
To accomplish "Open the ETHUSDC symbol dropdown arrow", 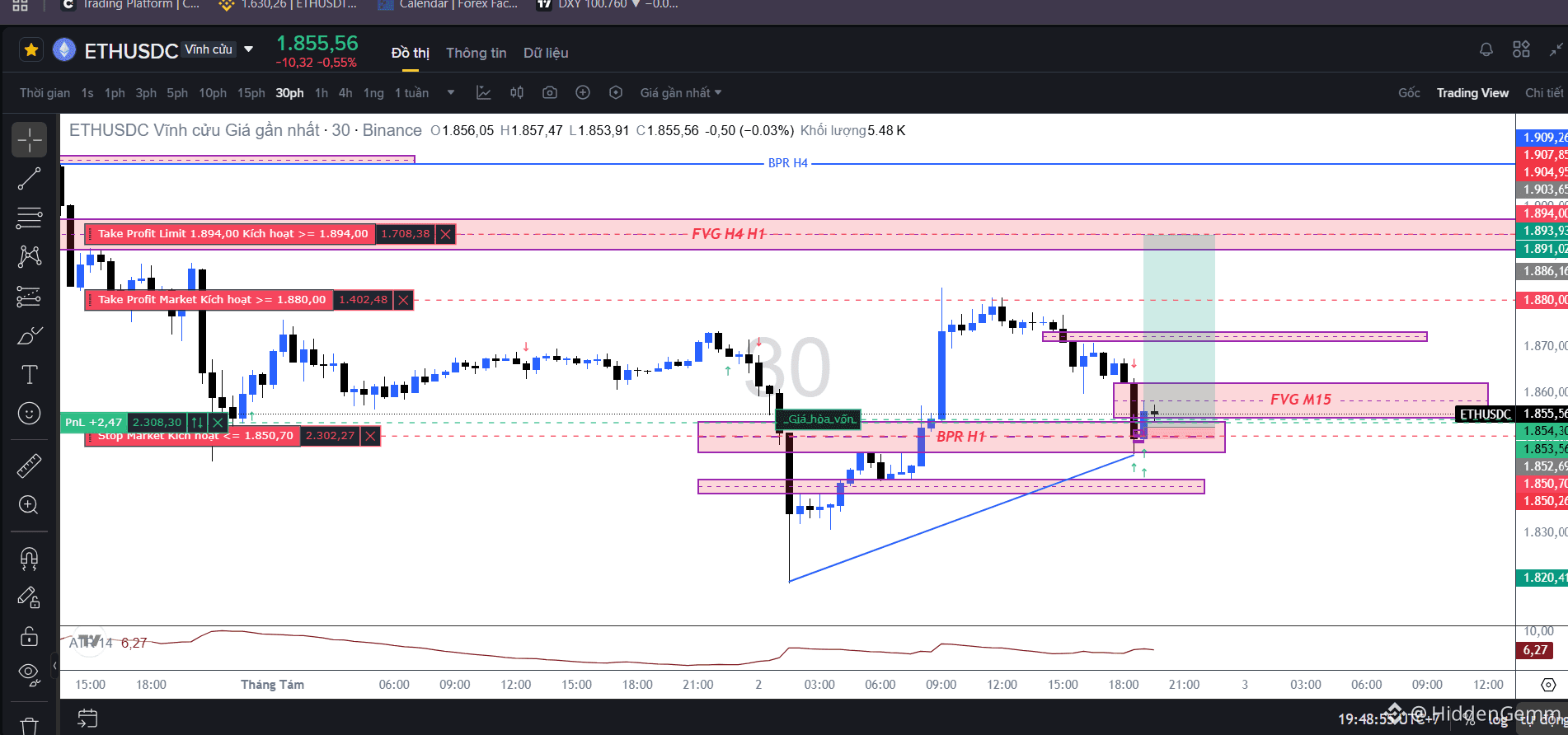I will click(248, 49).
